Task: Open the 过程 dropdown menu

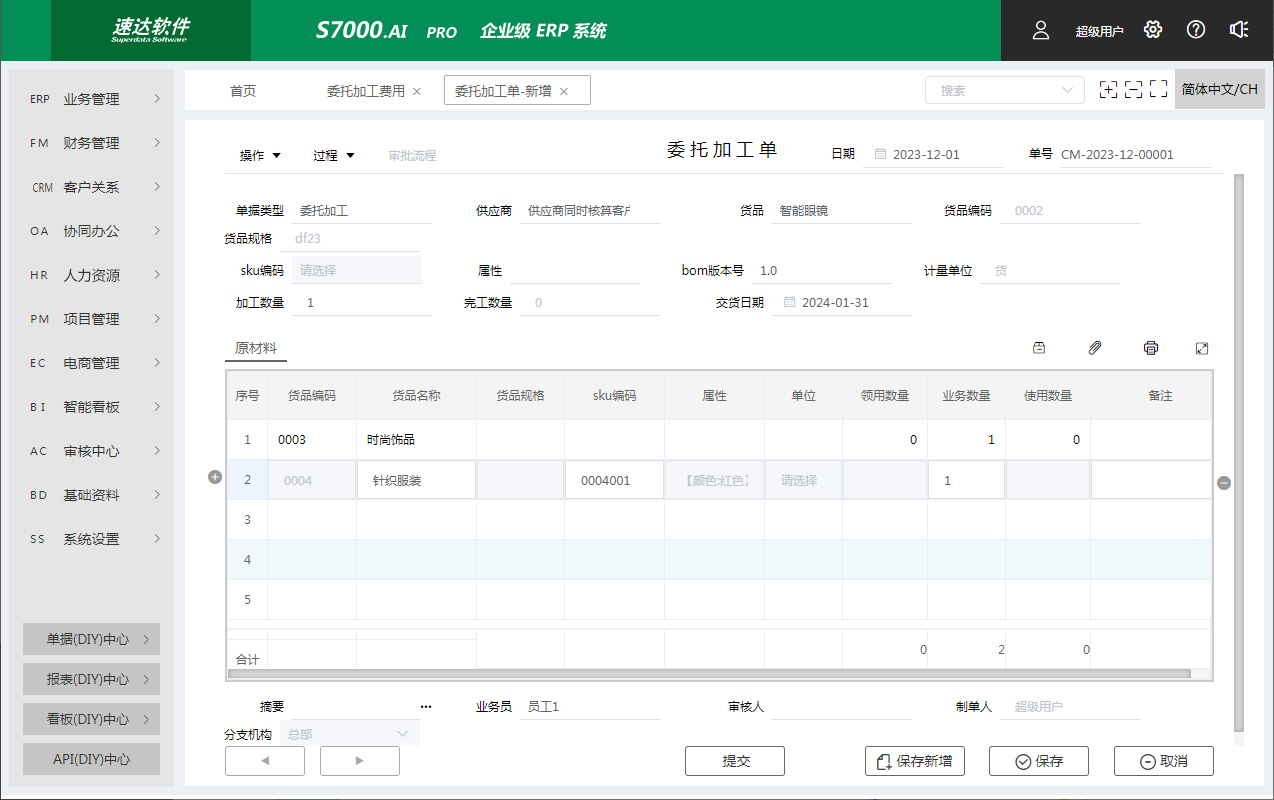Action: pyautogui.click(x=333, y=155)
